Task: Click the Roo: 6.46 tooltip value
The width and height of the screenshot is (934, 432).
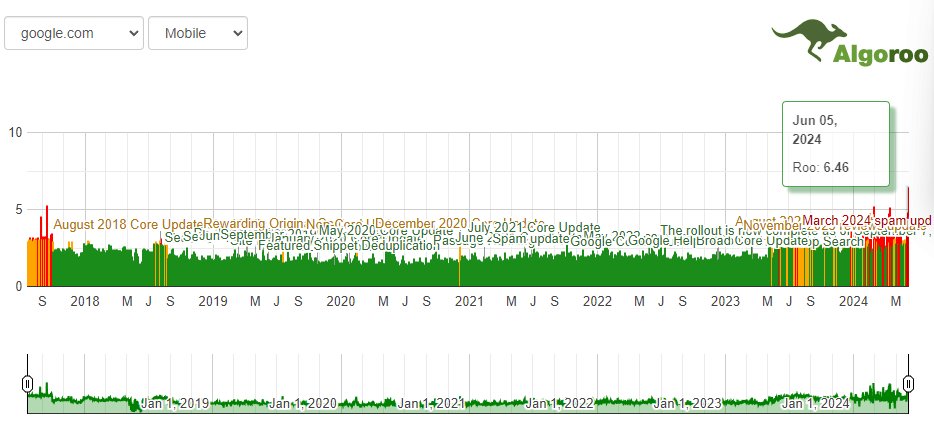Action: (x=821, y=167)
